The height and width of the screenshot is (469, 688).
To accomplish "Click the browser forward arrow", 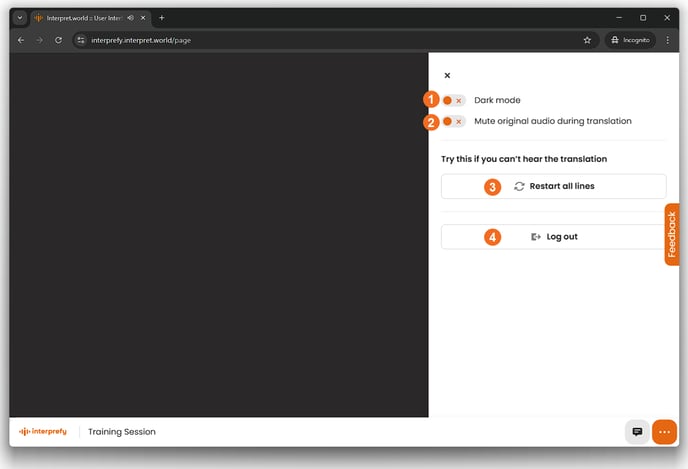I will coord(39,40).
